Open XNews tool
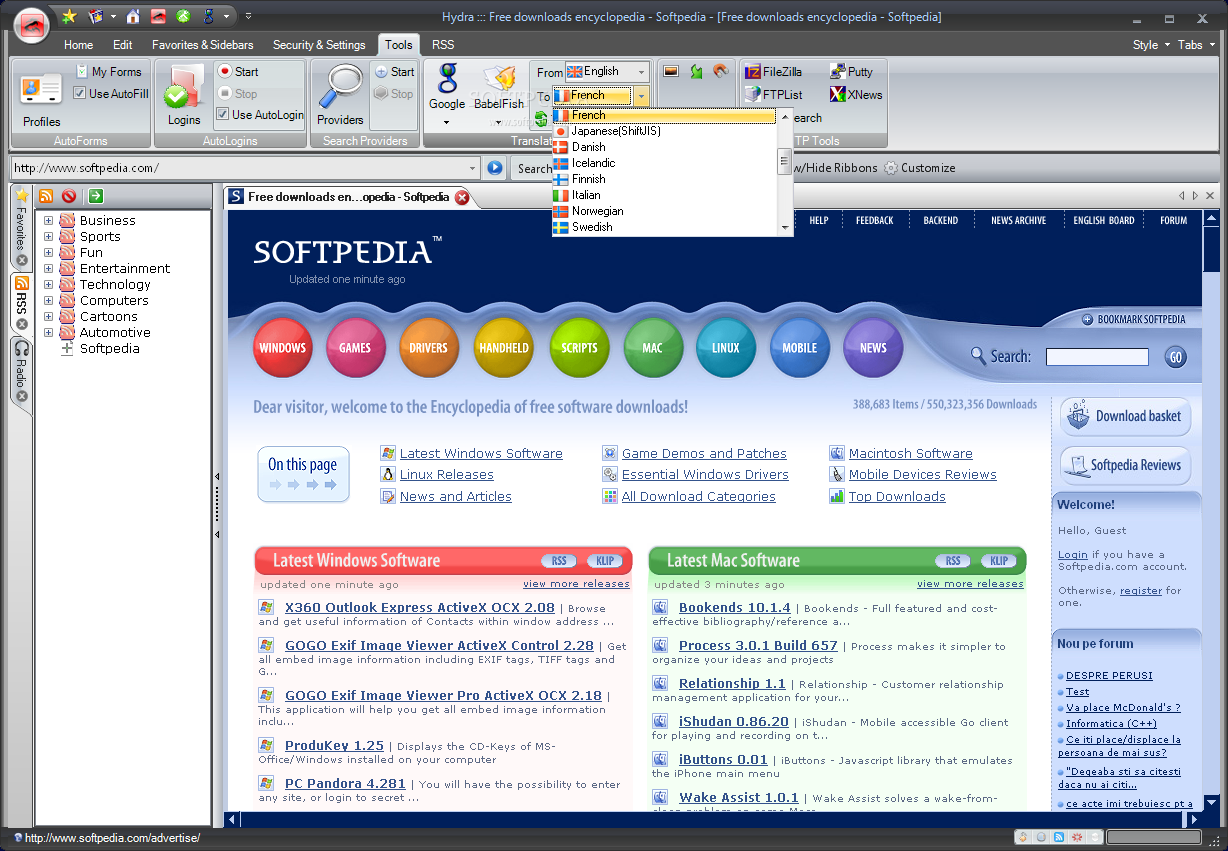Image resolution: width=1228 pixels, height=851 pixels. 856,95
